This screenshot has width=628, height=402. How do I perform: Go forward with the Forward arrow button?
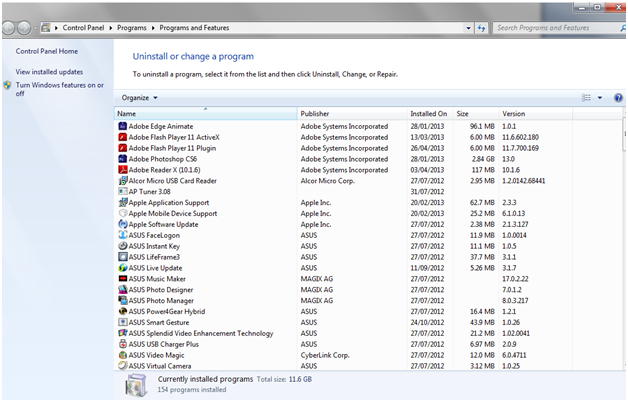coord(24,28)
